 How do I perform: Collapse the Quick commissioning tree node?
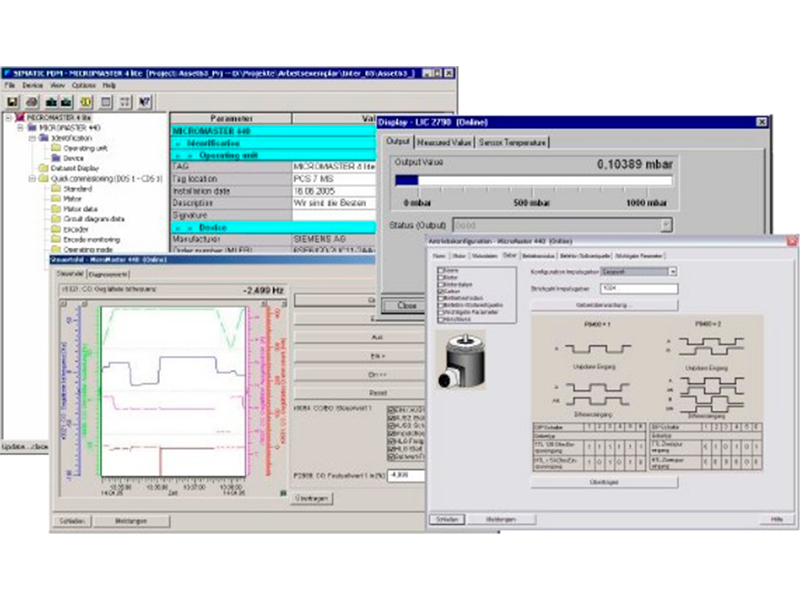(x=32, y=179)
